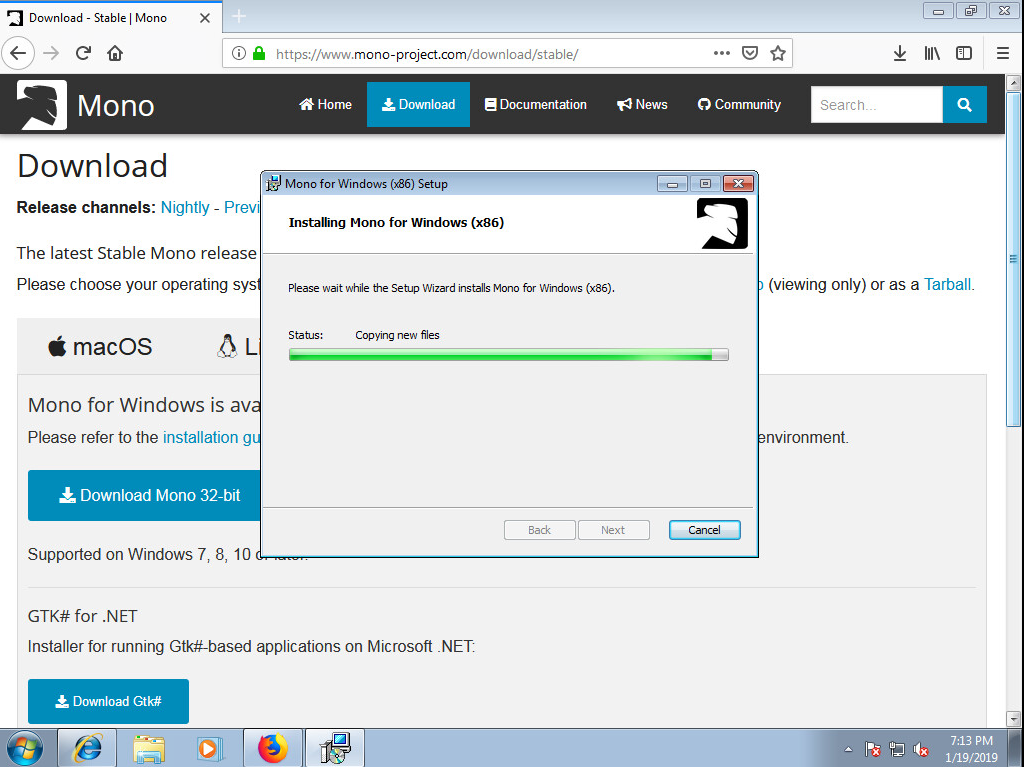Open the Download nav item
The width and height of the screenshot is (1024, 767).
[418, 105]
